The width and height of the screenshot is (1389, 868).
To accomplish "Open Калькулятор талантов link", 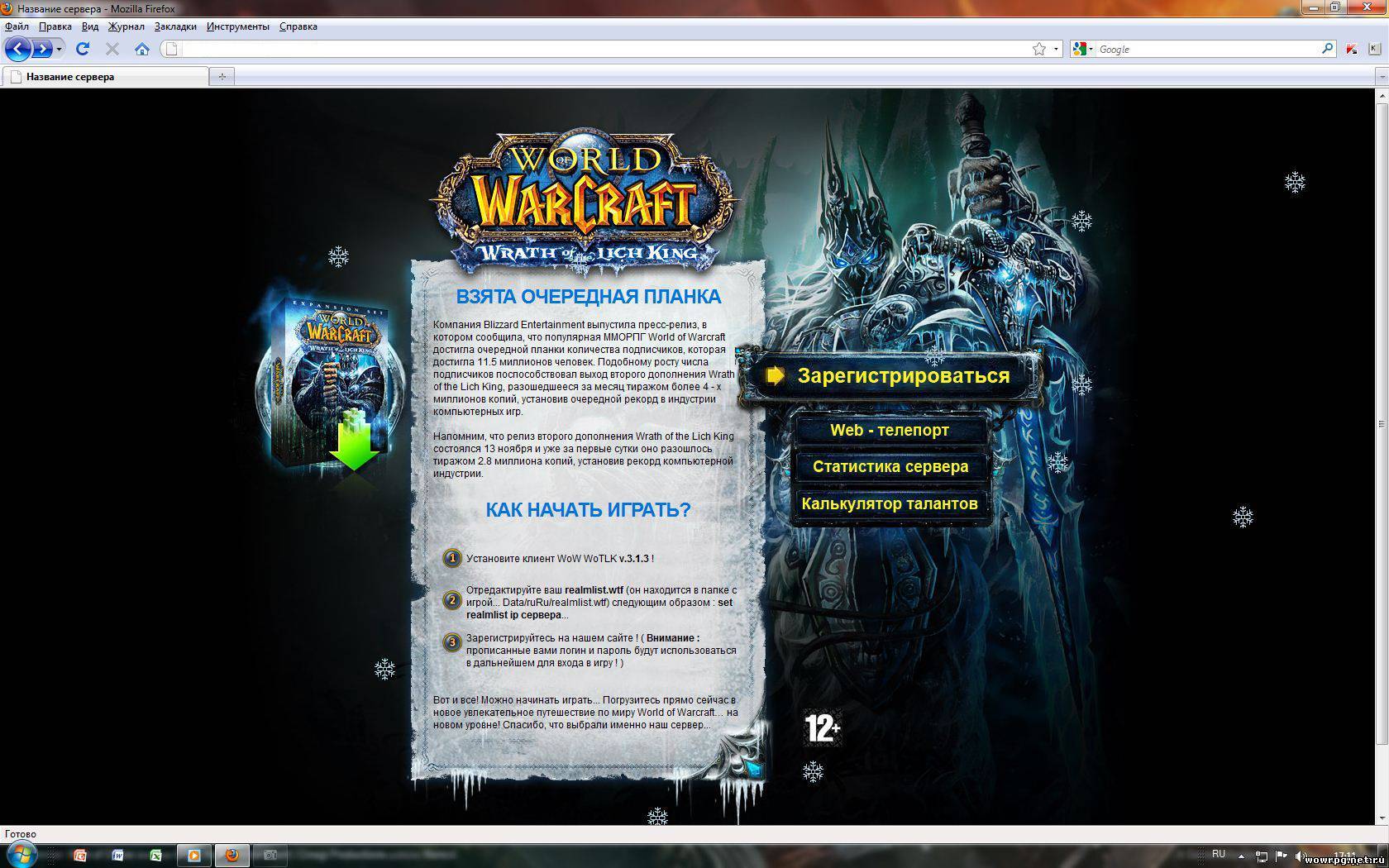I will pyautogui.click(x=890, y=504).
